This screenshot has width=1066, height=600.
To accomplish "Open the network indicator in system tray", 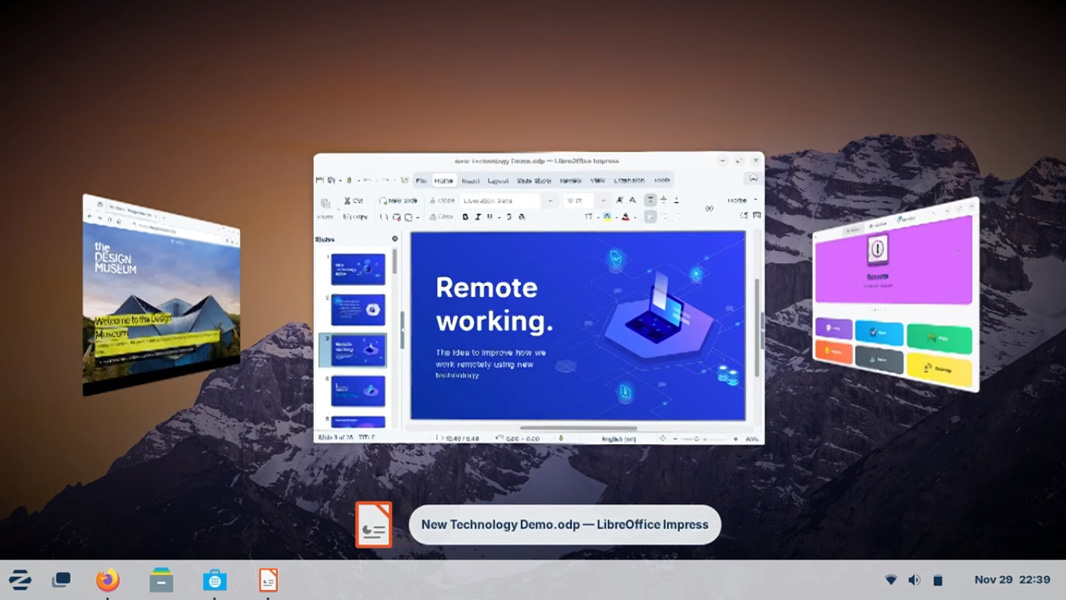I will coord(891,580).
